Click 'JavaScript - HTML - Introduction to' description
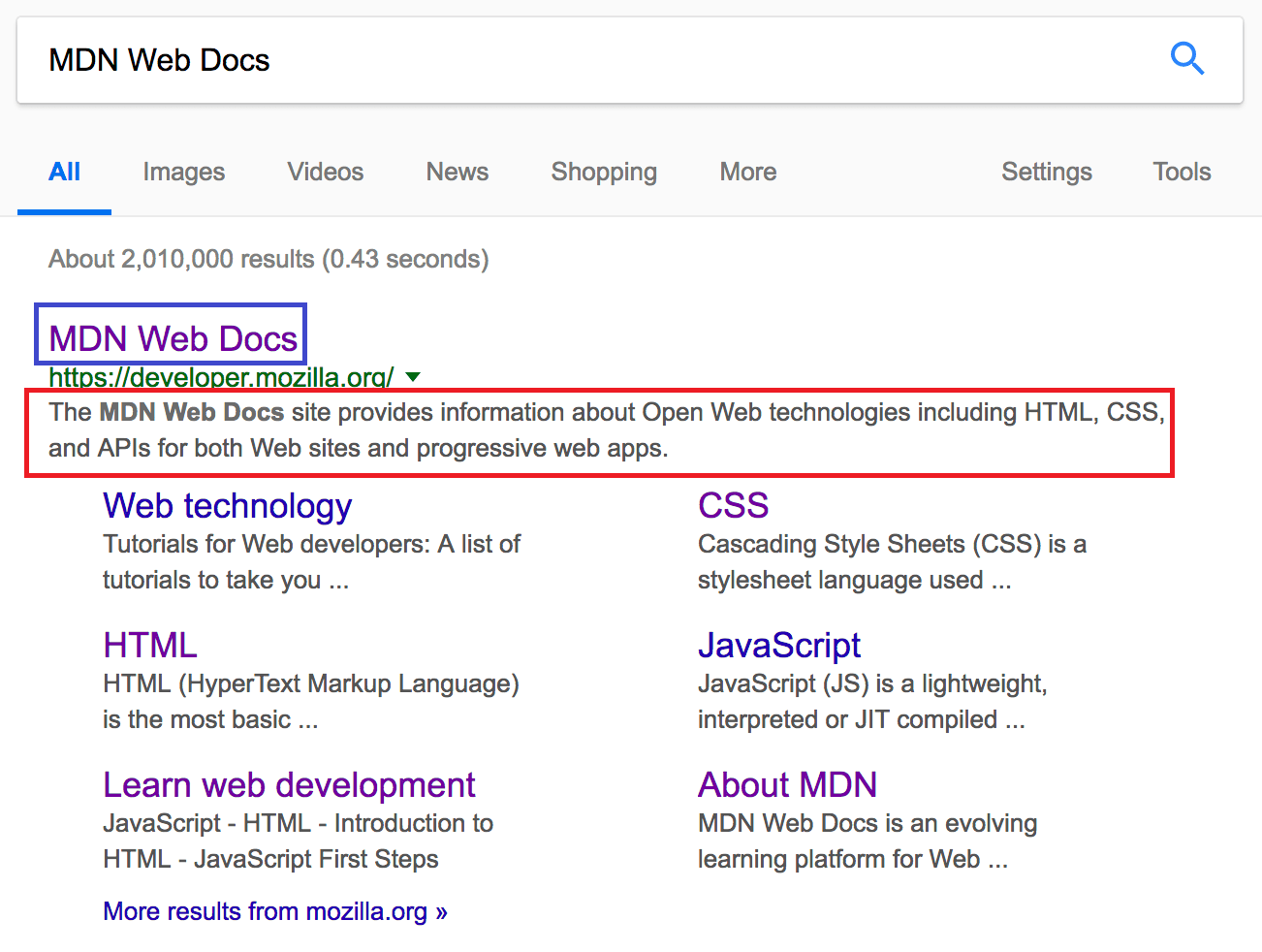The image size is (1262, 952). [x=299, y=841]
